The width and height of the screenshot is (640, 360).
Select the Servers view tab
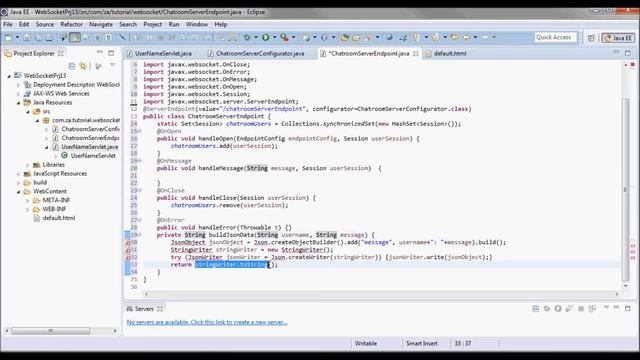(144, 309)
